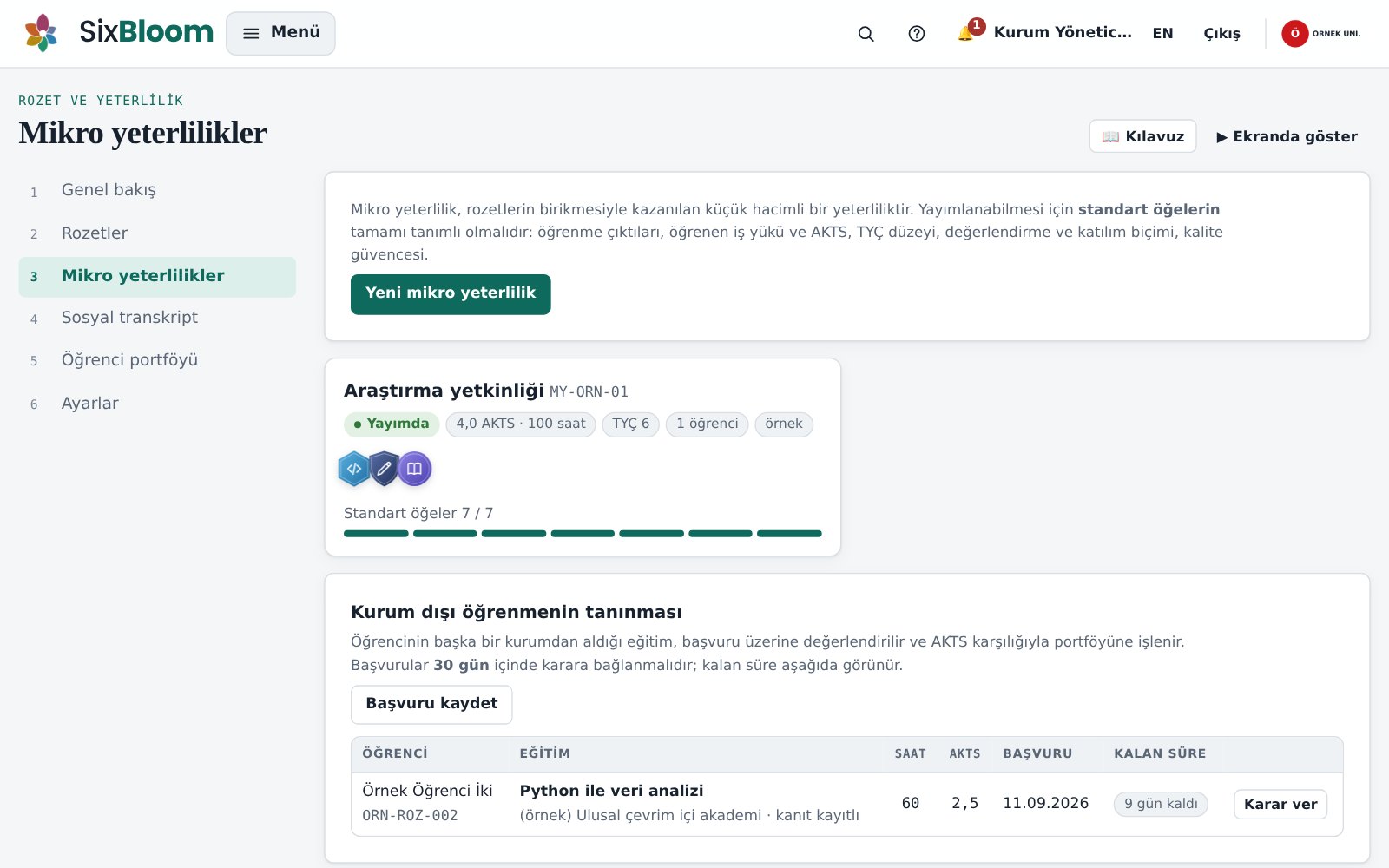The width and height of the screenshot is (1389, 868).
Task: Open the Kurum Yönetic... account menu
Action: [1063, 33]
